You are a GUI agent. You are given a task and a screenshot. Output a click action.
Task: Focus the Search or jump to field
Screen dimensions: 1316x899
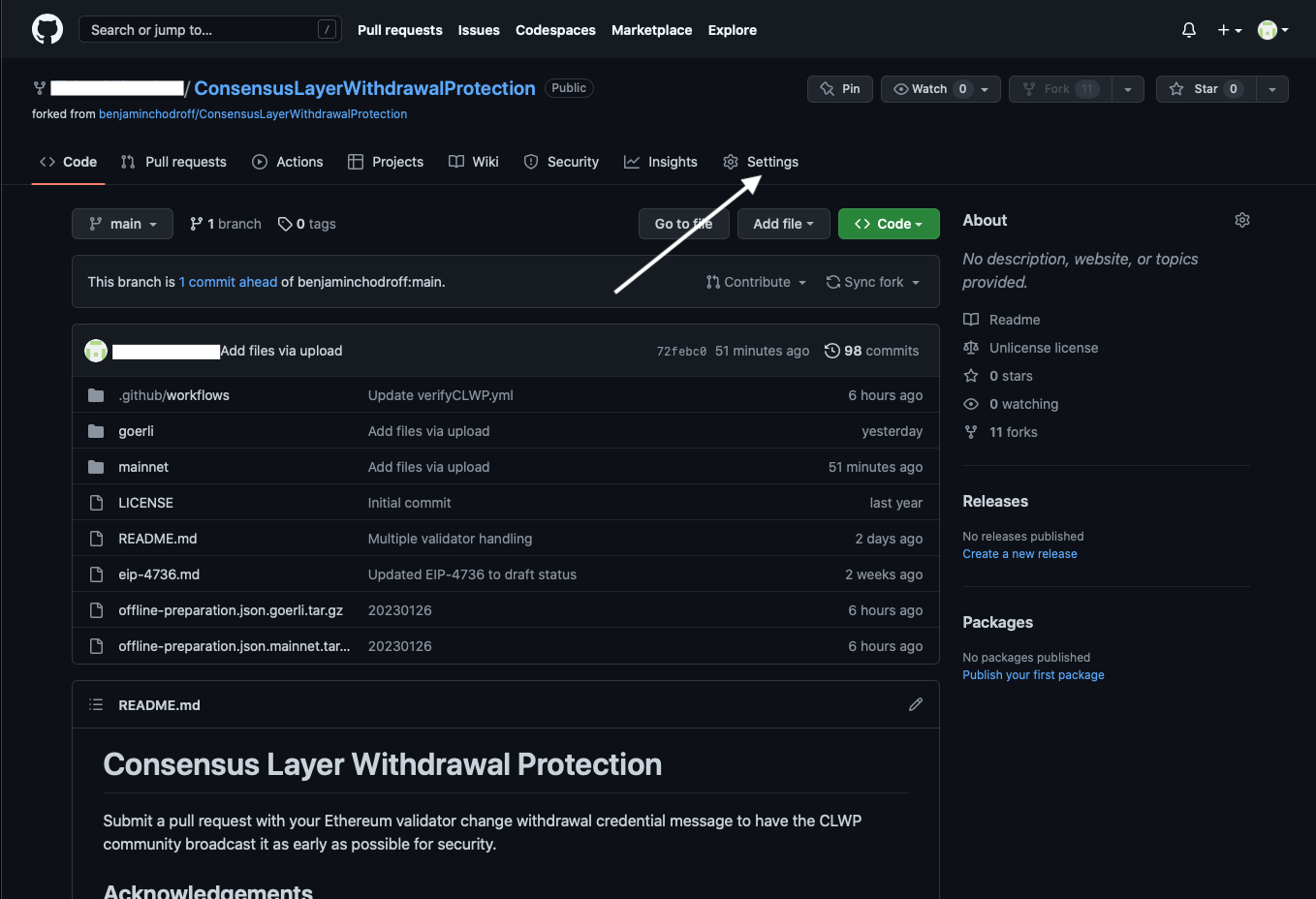tap(210, 30)
